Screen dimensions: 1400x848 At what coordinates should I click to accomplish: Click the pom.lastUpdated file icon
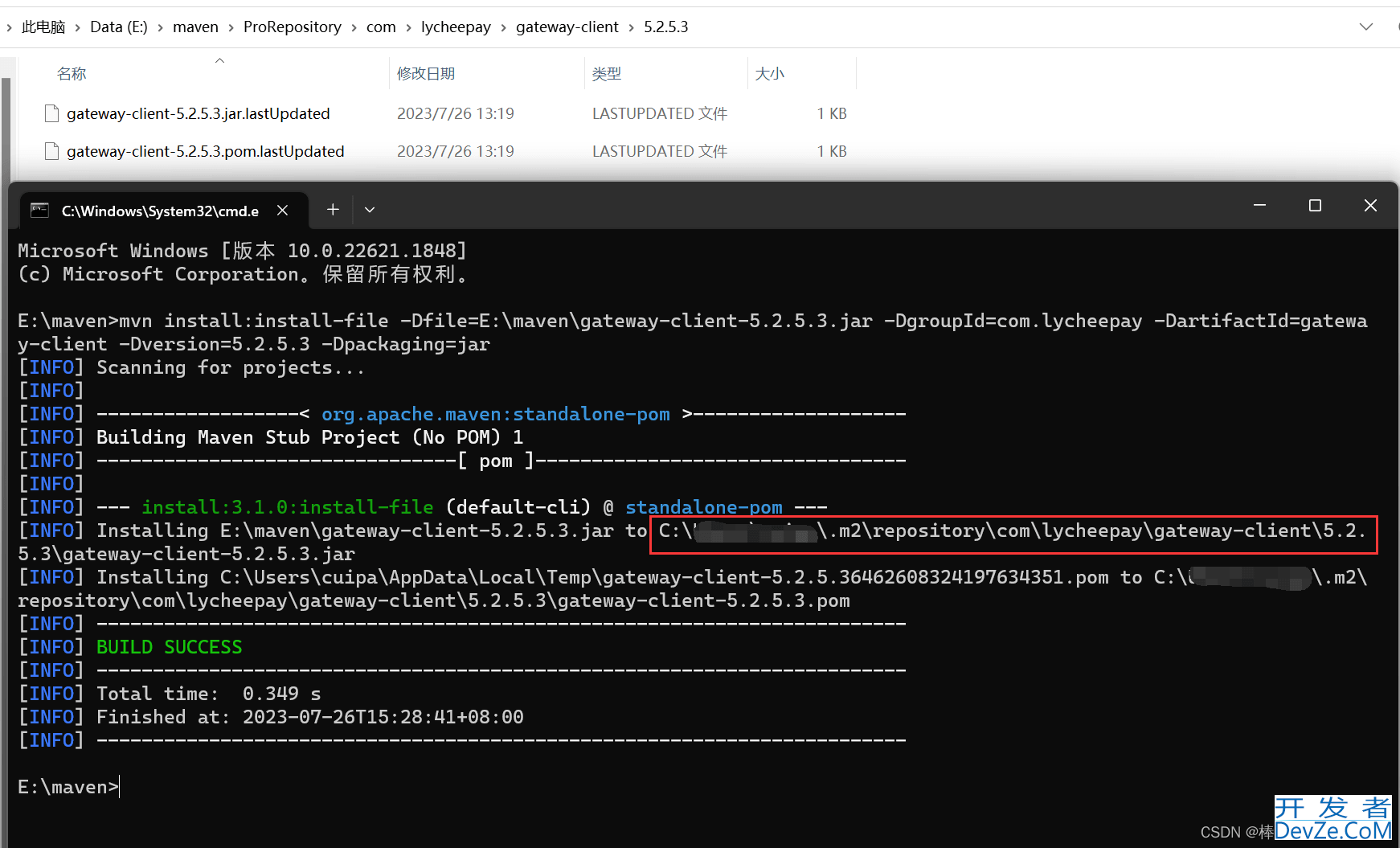(52, 151)
